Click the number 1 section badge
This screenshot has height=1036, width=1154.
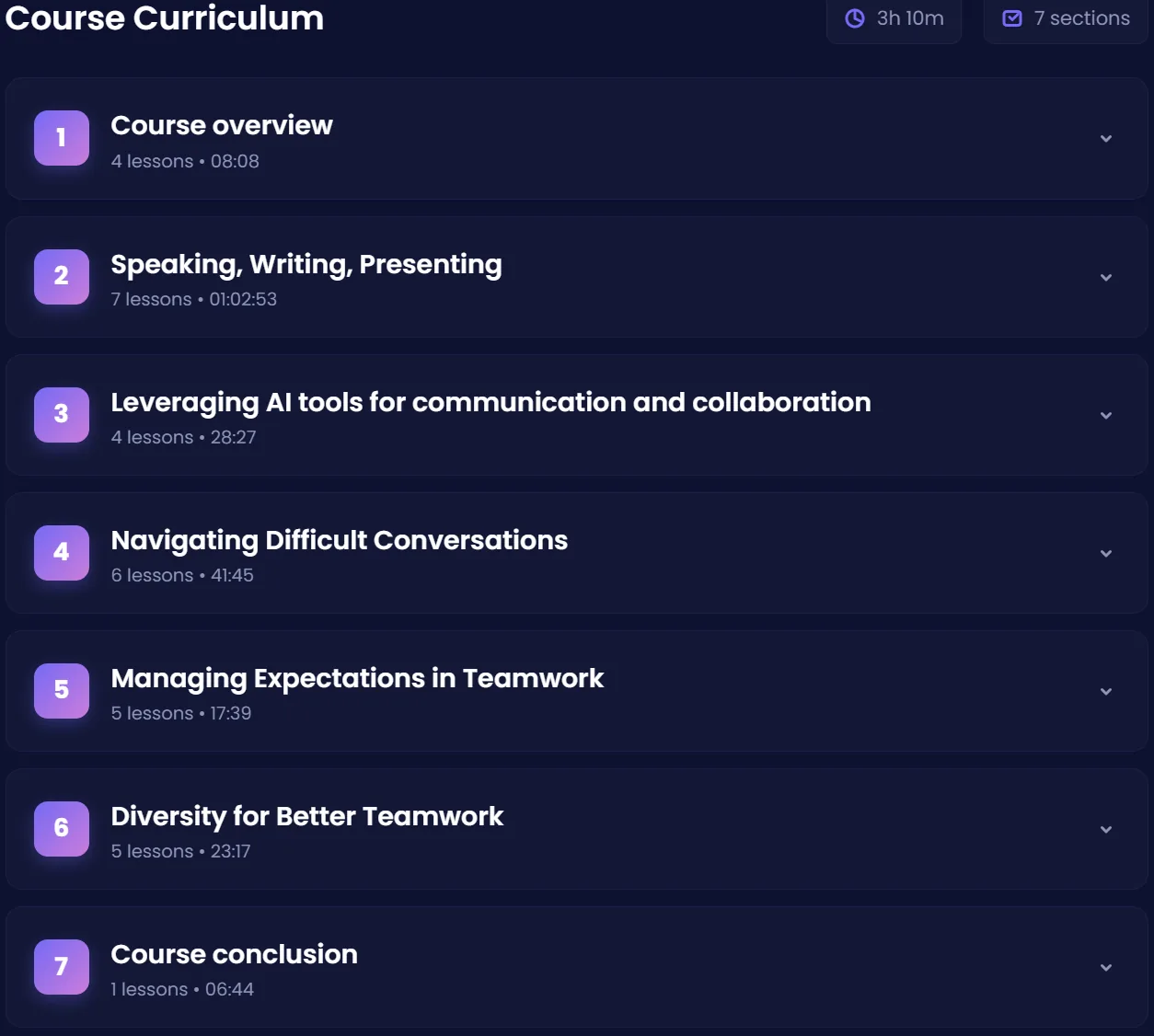tap(62, 138)
